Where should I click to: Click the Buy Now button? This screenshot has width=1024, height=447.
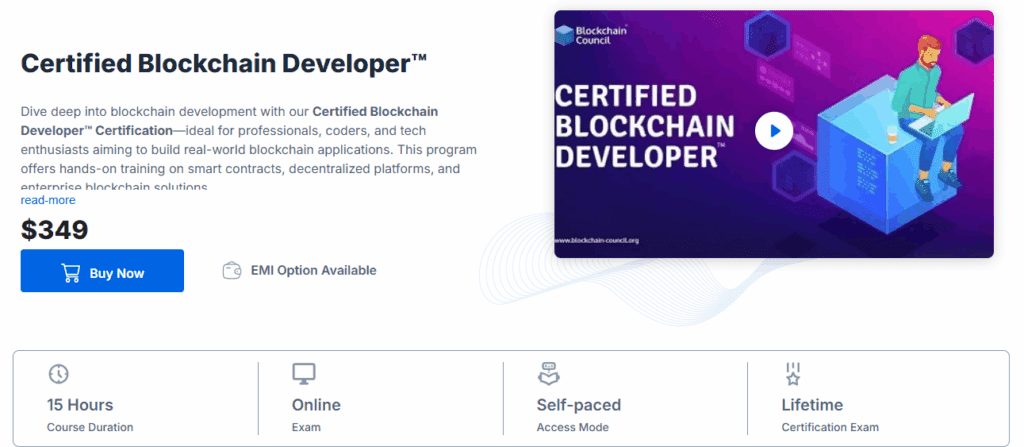[x=102, y=271]
